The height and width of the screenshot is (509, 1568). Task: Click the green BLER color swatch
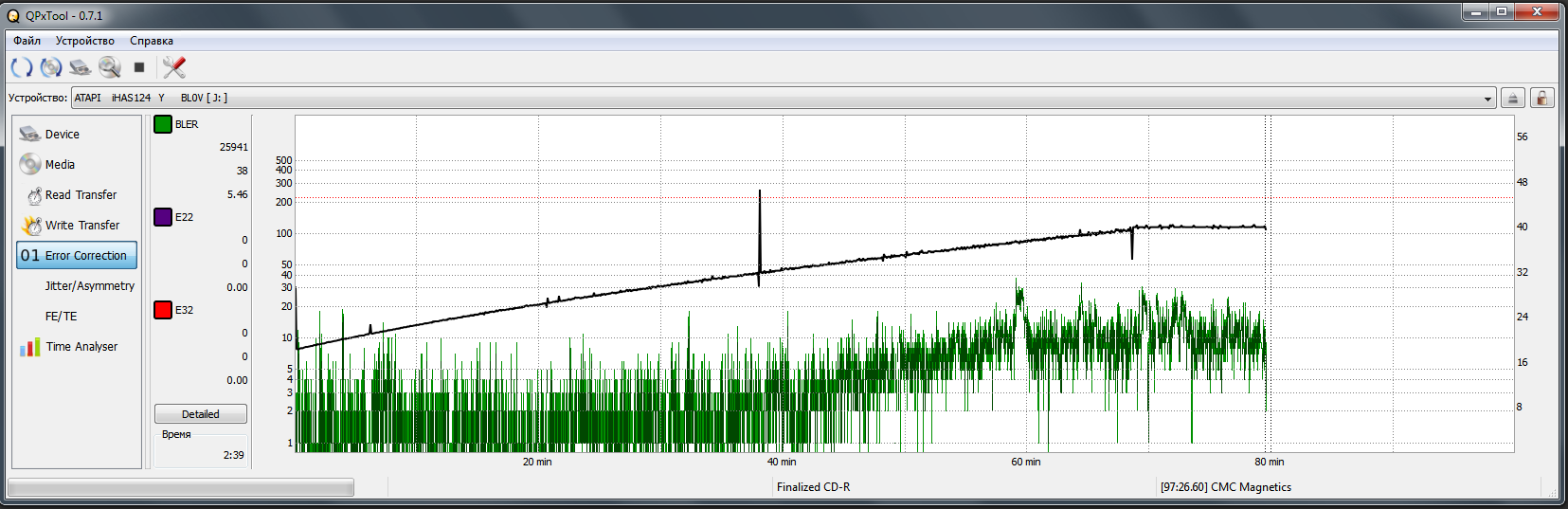point(163,124)
